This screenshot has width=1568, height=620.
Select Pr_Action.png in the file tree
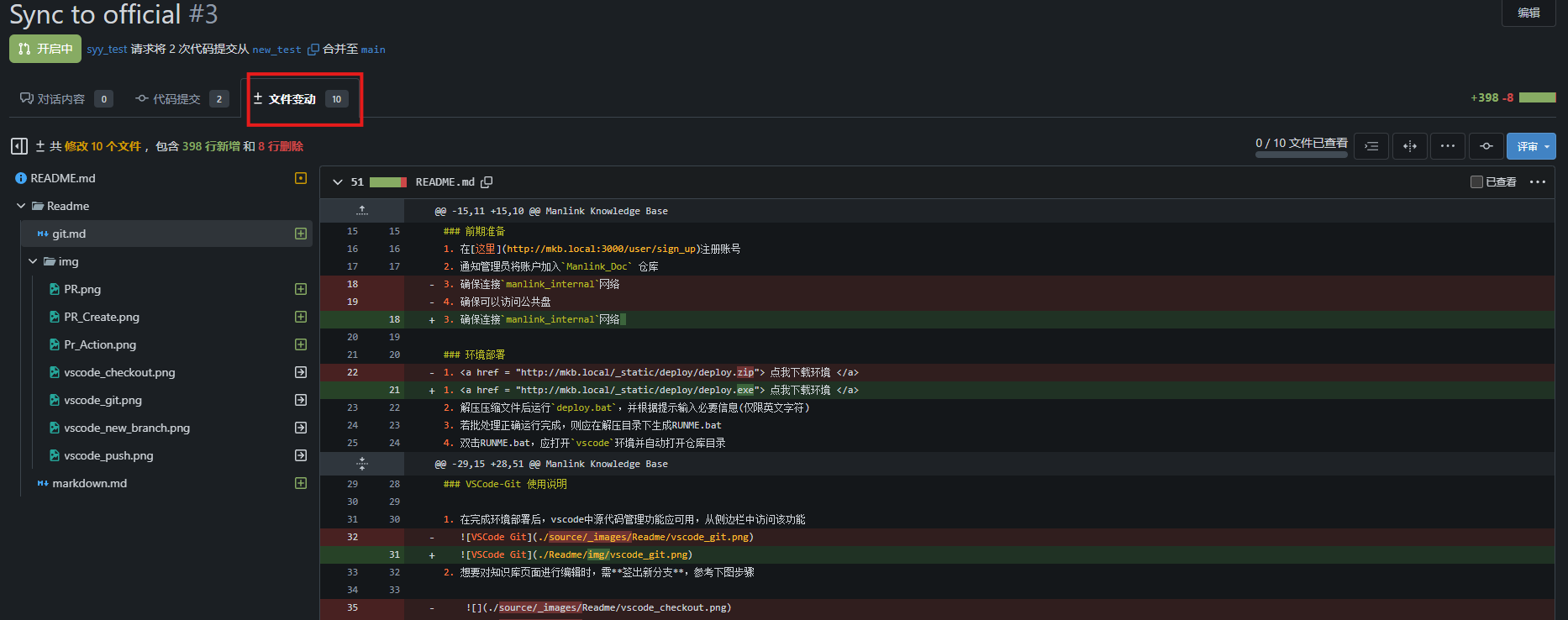(100, 344)
